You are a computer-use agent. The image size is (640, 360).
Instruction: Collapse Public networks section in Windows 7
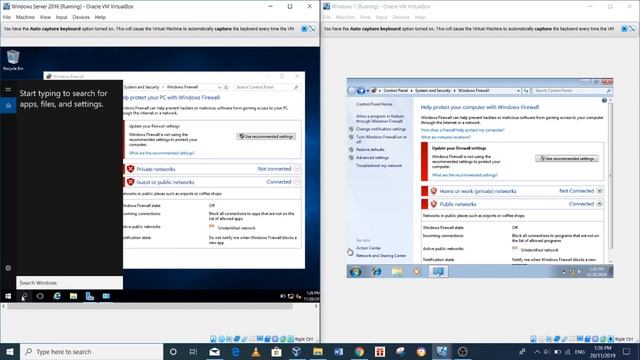coord(599,204)
